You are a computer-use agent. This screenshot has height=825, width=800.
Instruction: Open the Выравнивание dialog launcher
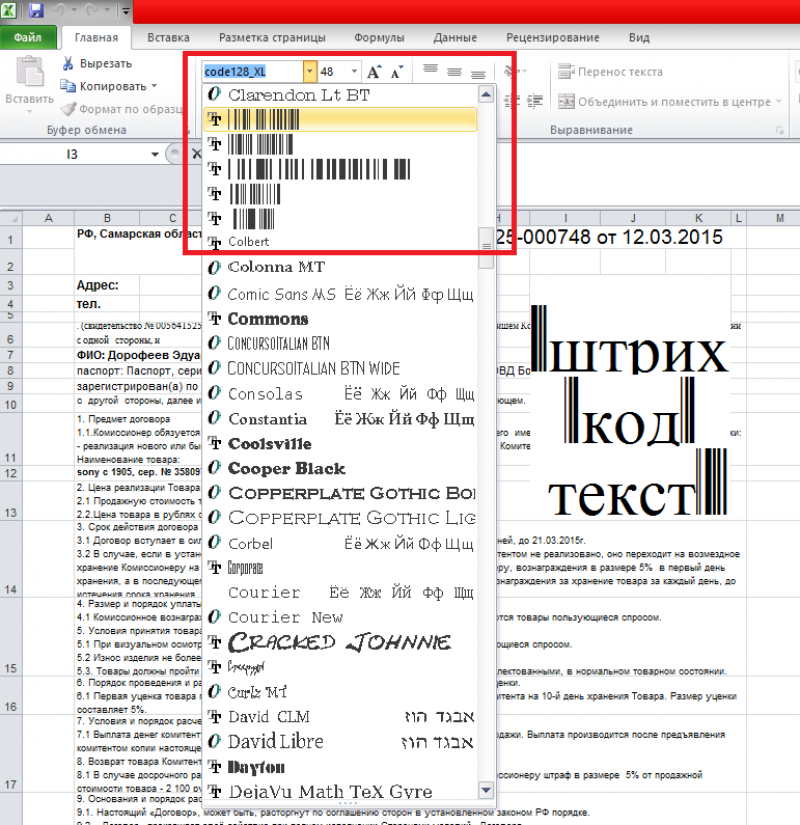coord(780,130)
